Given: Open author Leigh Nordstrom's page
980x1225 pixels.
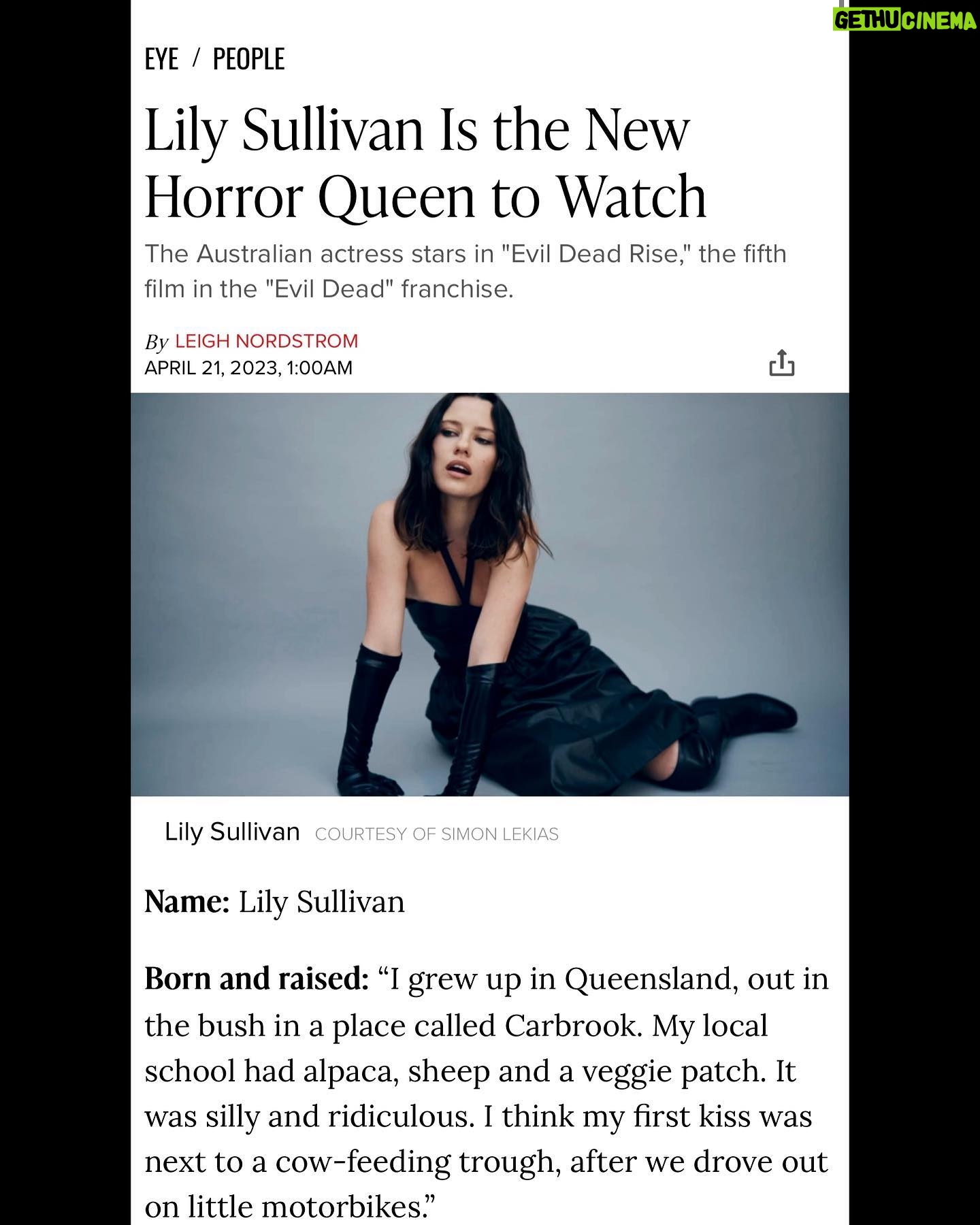Looking at the screenshot, I should 266,341.
